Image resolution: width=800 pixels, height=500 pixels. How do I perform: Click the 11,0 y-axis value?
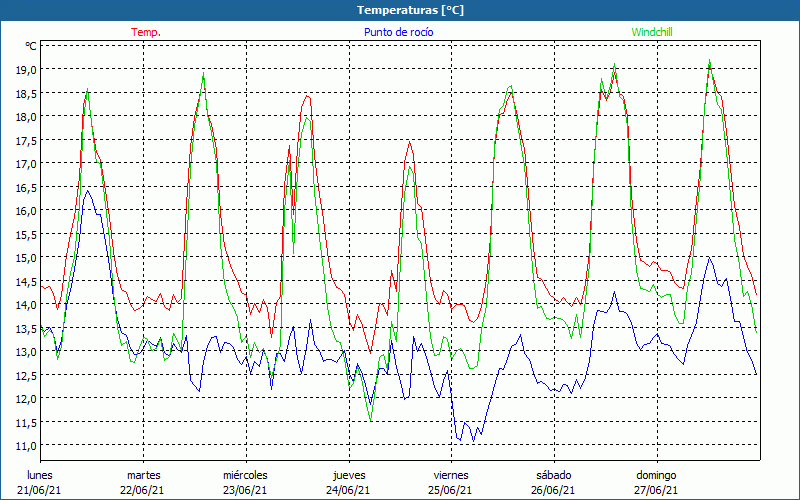point(26,445)
